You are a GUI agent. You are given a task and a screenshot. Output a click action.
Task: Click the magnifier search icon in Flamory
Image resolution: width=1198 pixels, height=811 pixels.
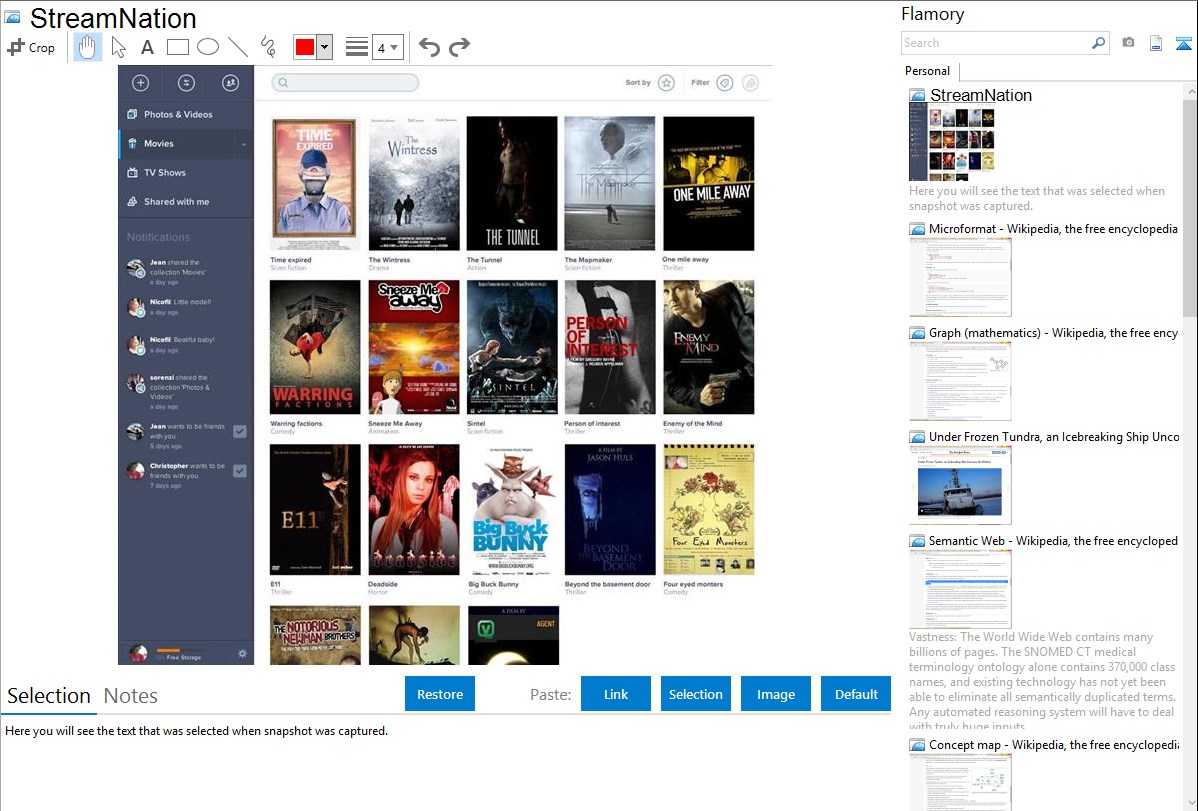1098,43
